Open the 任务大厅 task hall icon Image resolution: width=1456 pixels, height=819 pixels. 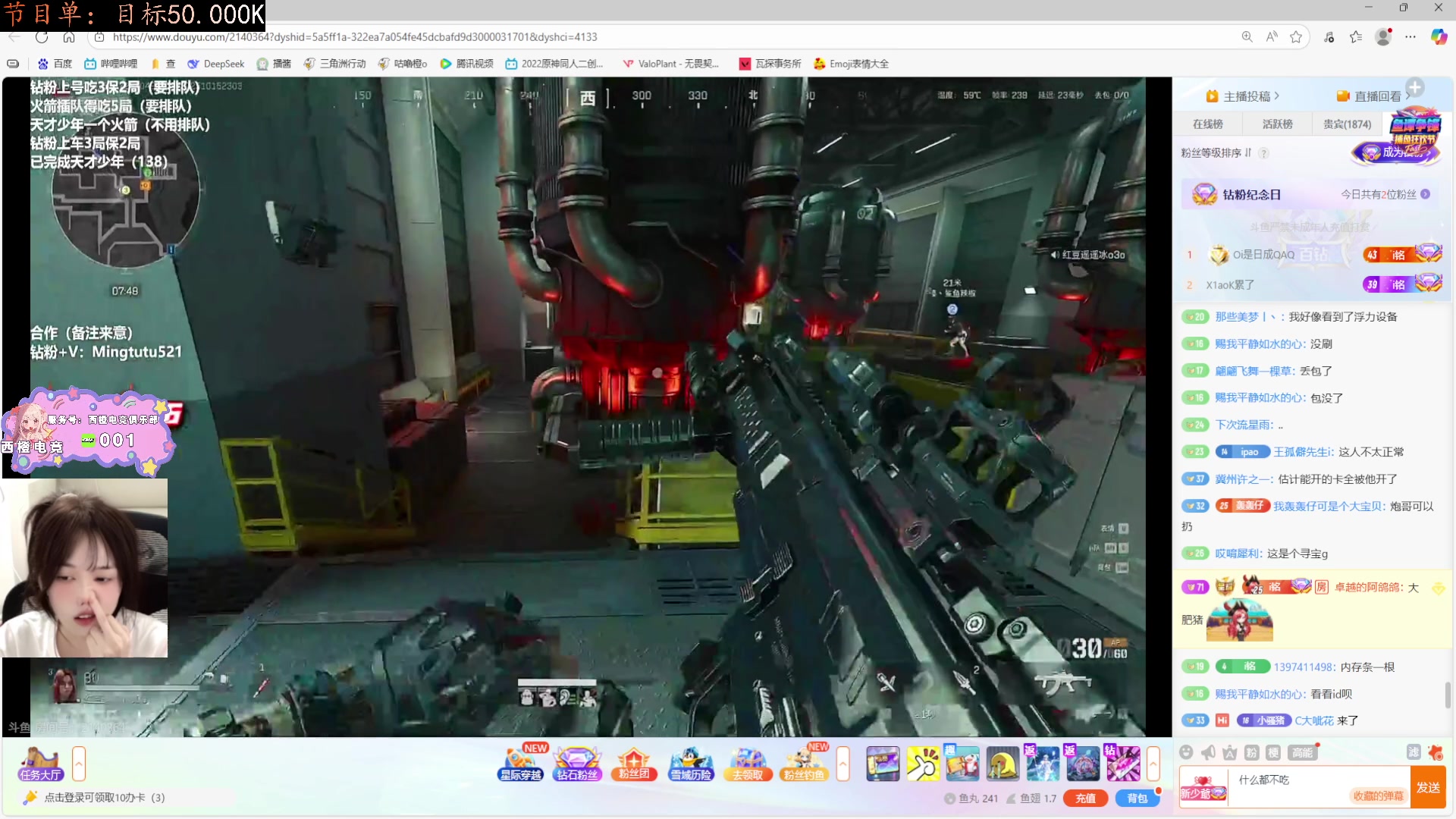(x=40, y=764)
